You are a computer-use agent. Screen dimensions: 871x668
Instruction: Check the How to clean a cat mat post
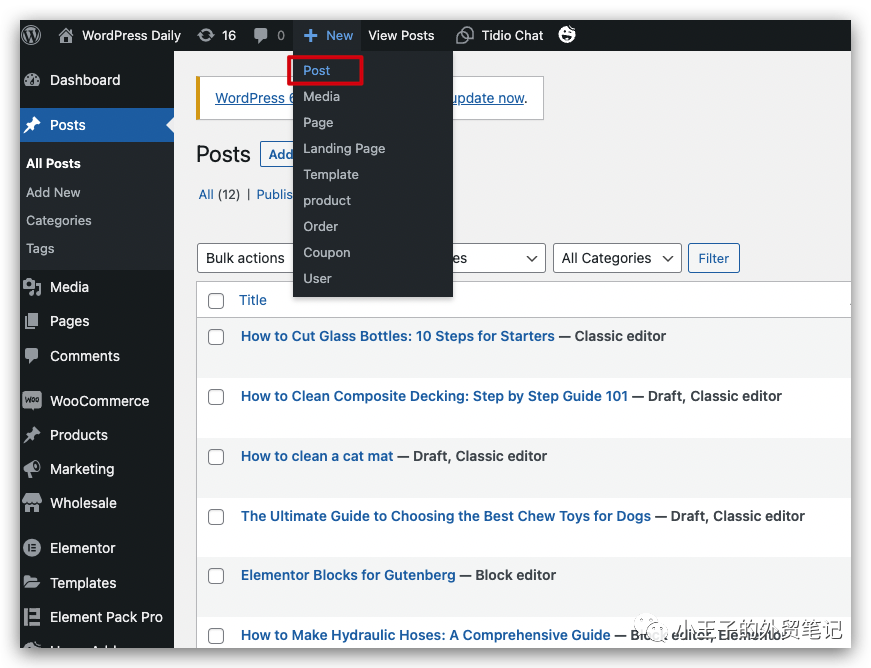216,457
